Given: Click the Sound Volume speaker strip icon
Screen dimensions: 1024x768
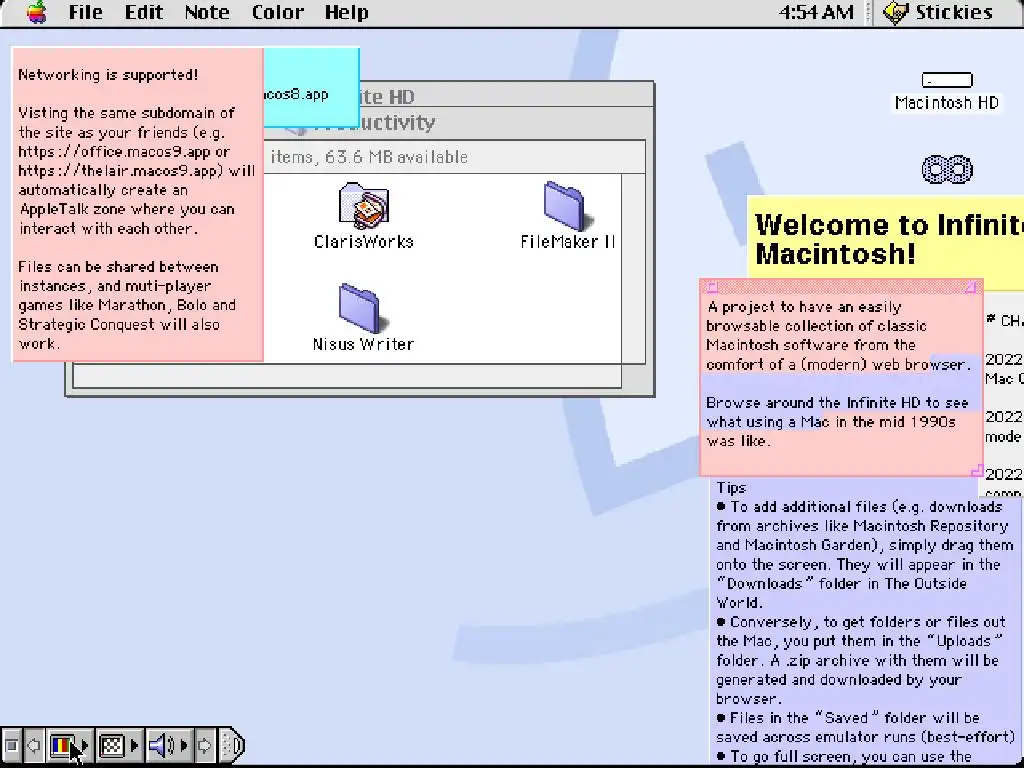Looking at the screenshot, I should [161, 745].
